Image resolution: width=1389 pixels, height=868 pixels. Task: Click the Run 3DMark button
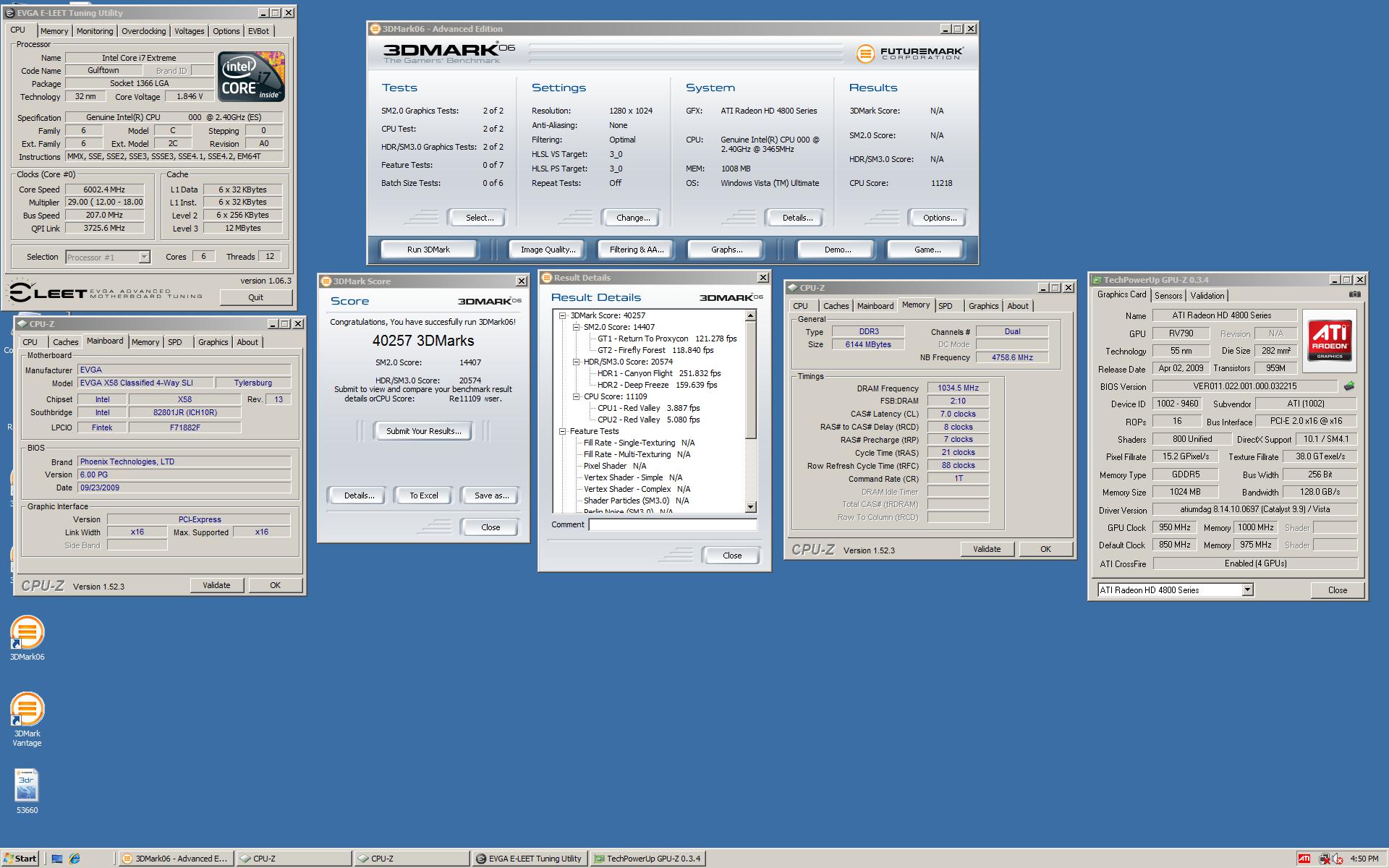(428, 250)
